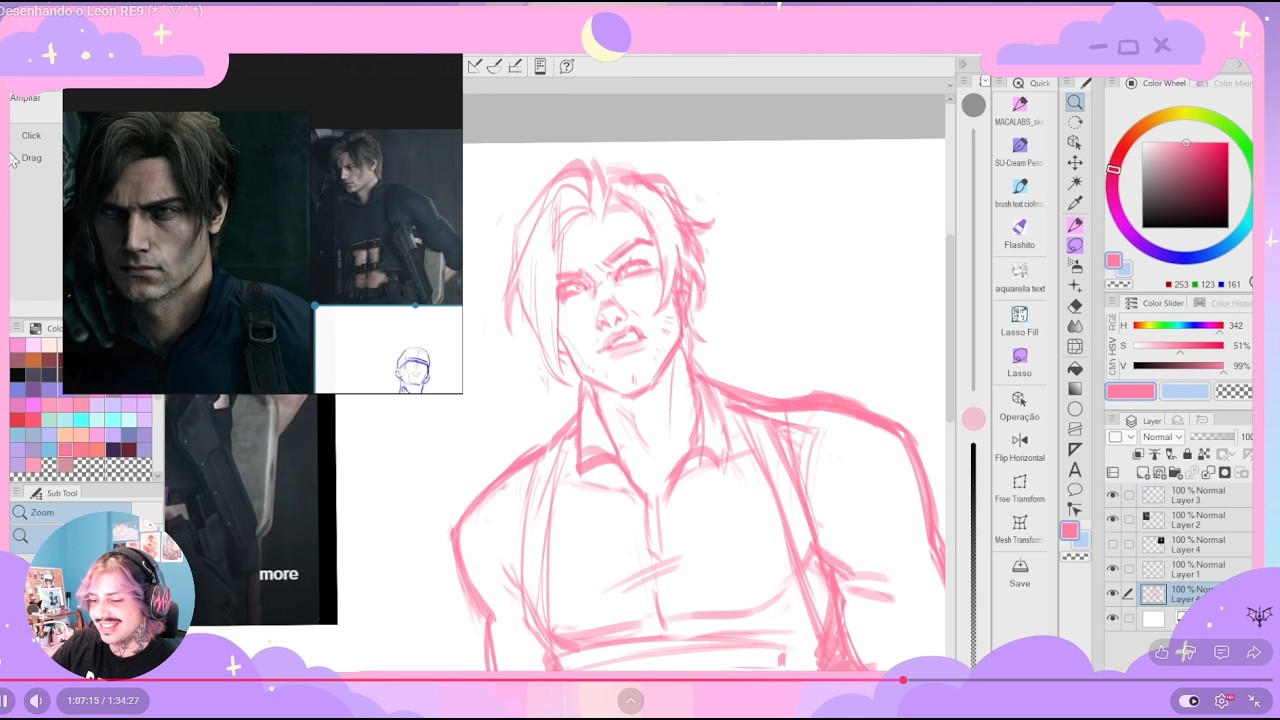This screenshot has height=720, width=1280.
Task: Click Free Transform in Quick Access
Action: (x=1019, y=488)
